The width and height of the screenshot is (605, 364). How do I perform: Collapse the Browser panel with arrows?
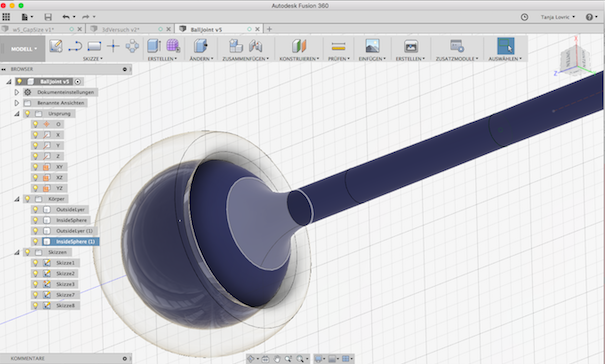(4, 69)
